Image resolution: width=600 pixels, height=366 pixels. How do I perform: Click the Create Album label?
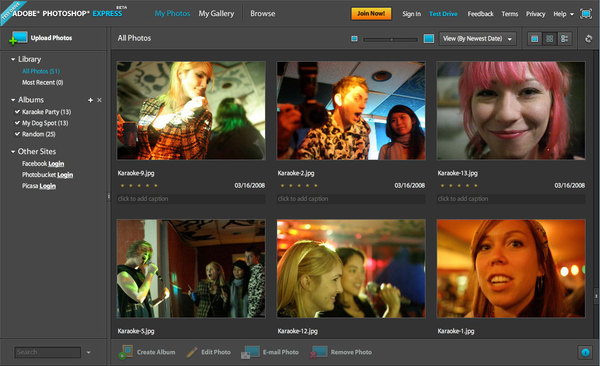tap(156, 352)
